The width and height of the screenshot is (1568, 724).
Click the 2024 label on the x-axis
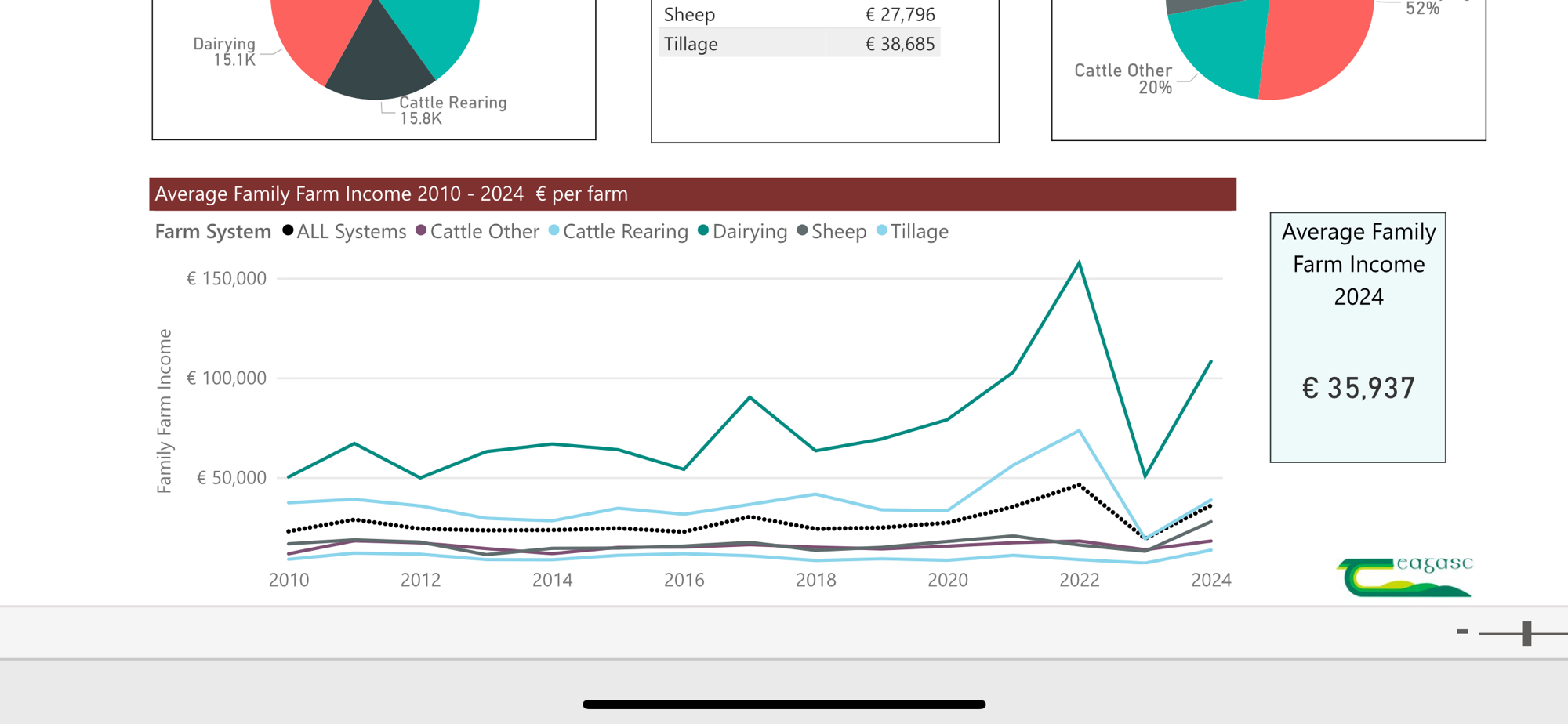[1210, 580]
